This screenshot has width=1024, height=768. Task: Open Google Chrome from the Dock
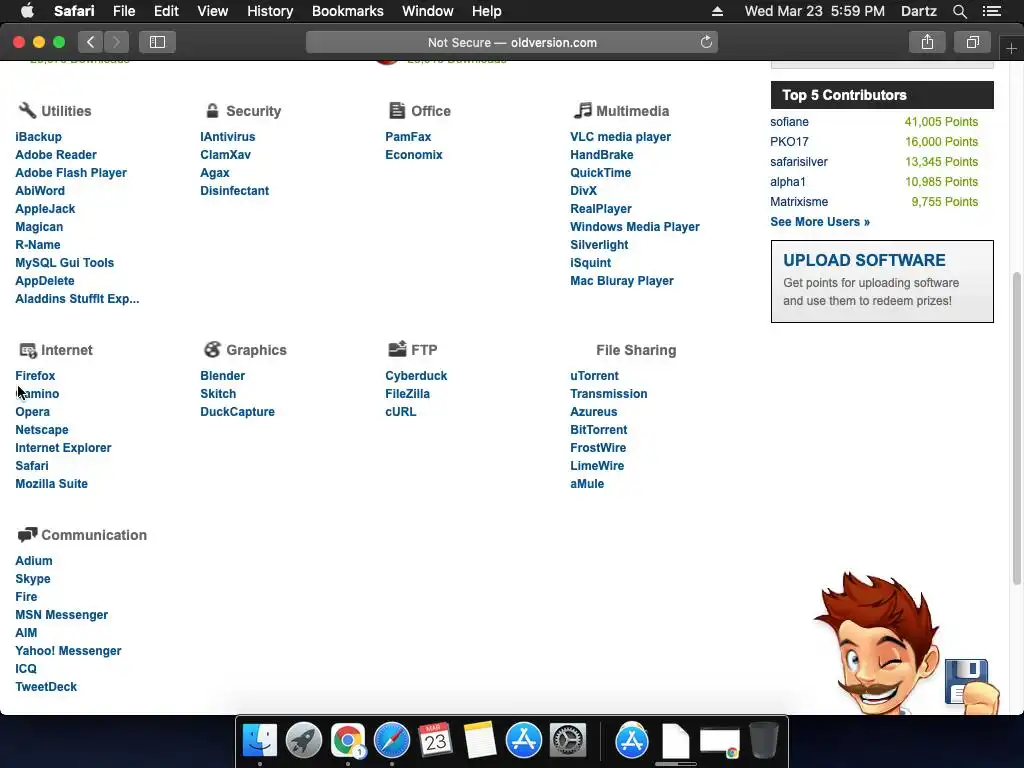(347, 741)
